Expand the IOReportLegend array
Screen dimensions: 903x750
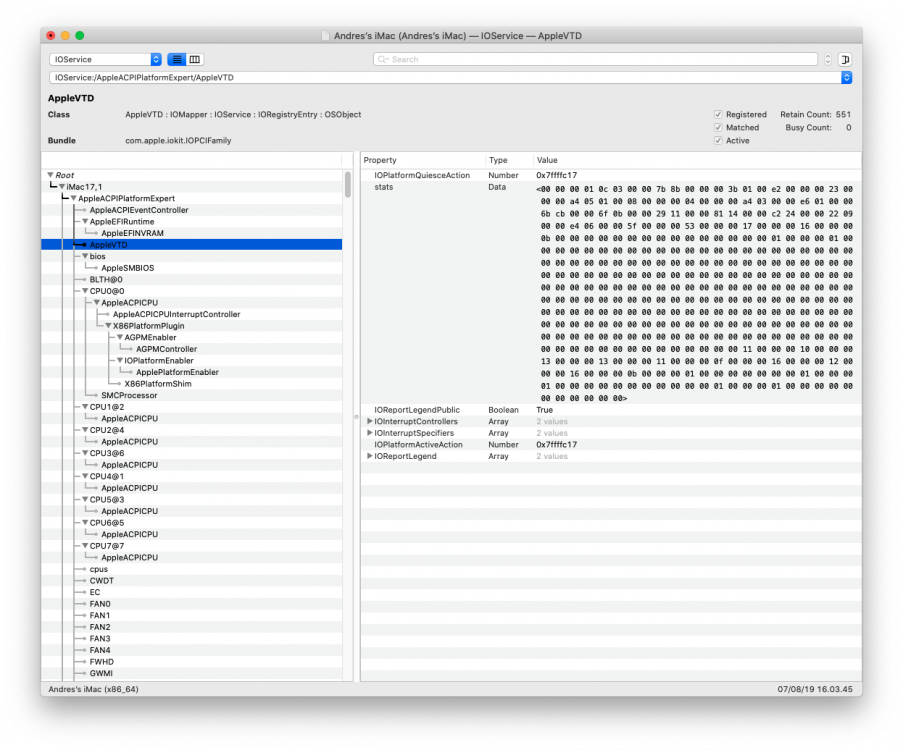370,456
